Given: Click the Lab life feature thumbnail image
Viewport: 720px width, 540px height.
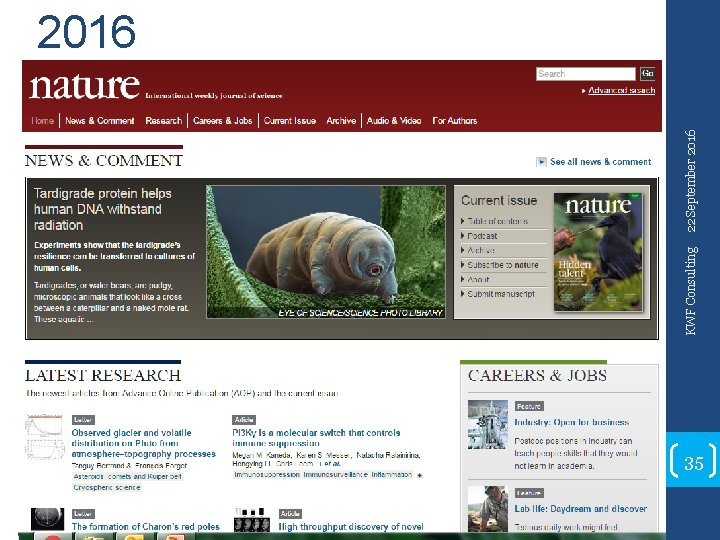Looking at the screenshot, I should tap(488, 509).
